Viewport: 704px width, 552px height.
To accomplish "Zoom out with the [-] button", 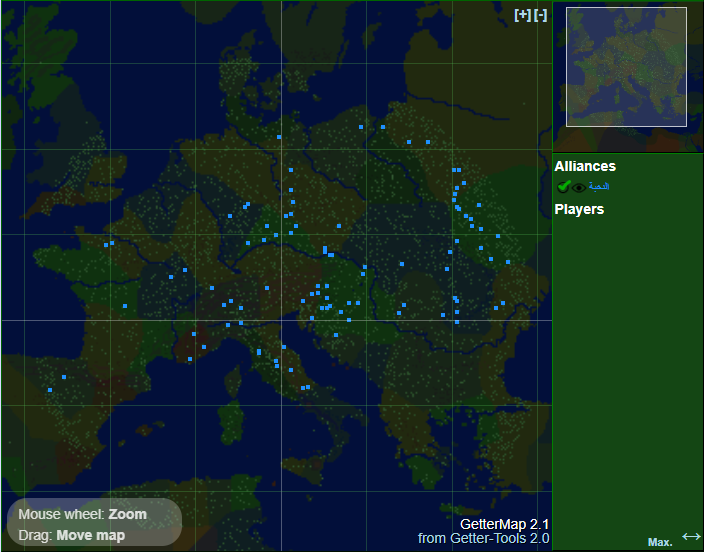I will pos(541,15).
